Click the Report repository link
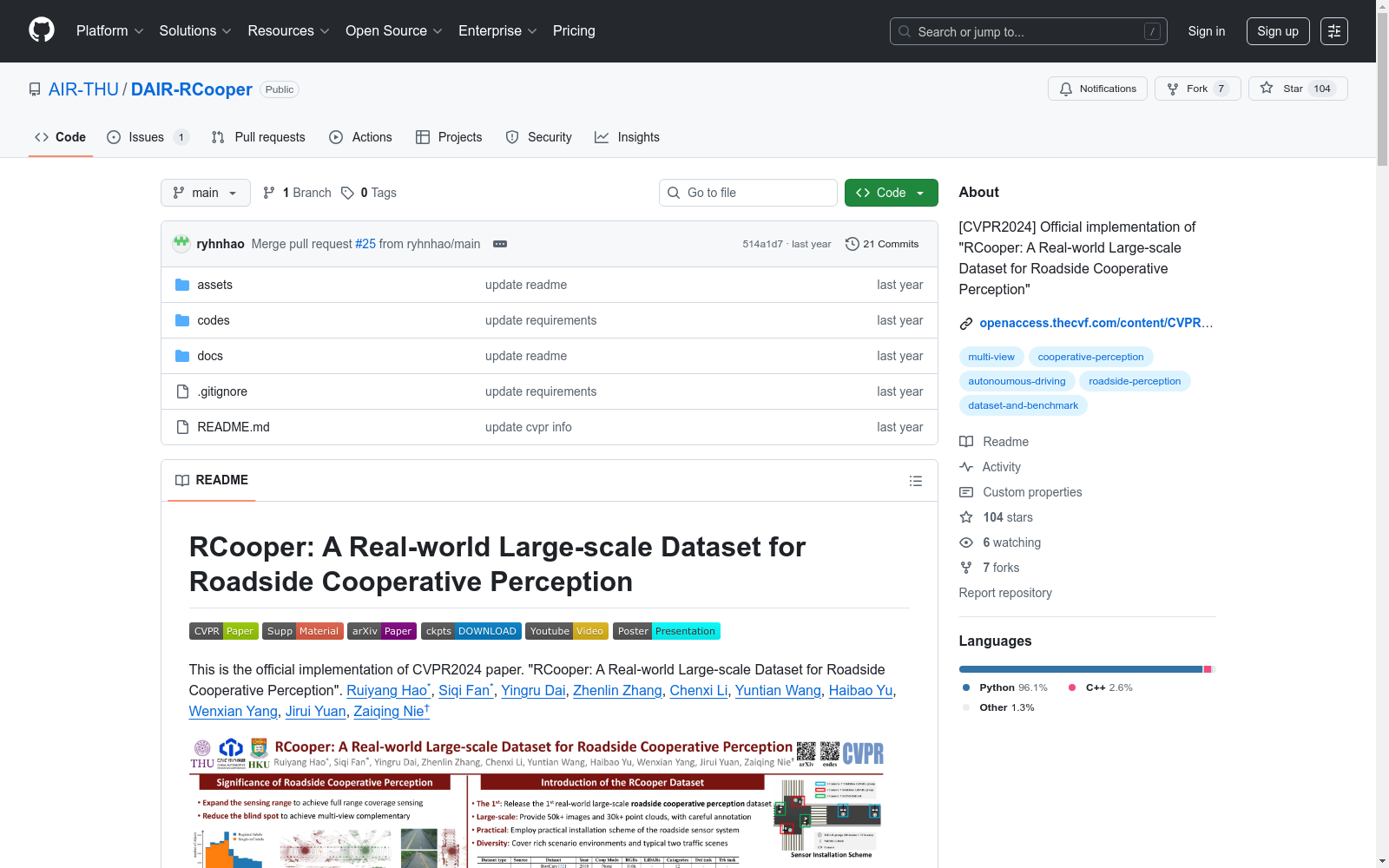 point(1005,593)
